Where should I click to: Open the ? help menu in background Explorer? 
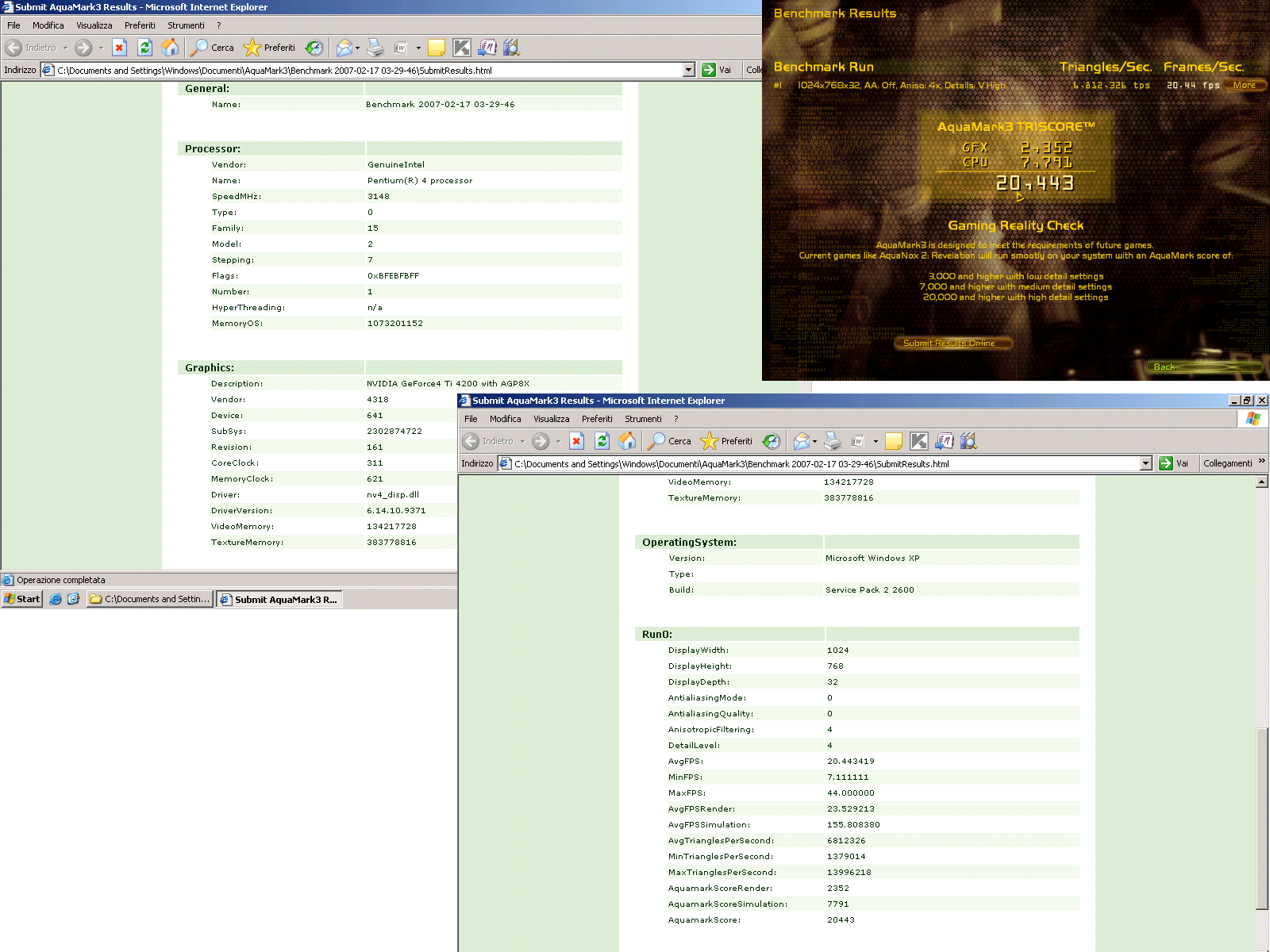[x=219, y=25]
